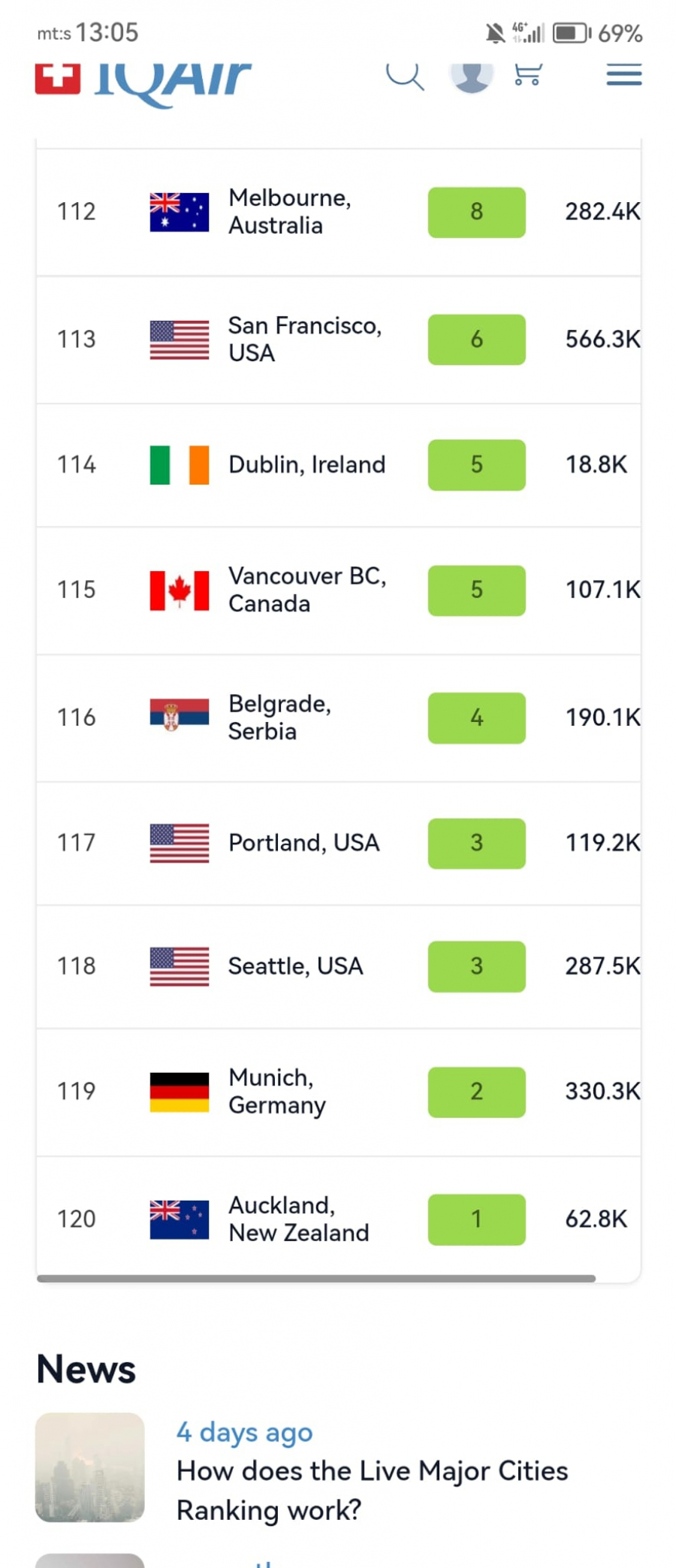This screenshot has width=676, height=1568.
Task: Tap the battery indicator in status bar
Action: [x=571, y=33]
